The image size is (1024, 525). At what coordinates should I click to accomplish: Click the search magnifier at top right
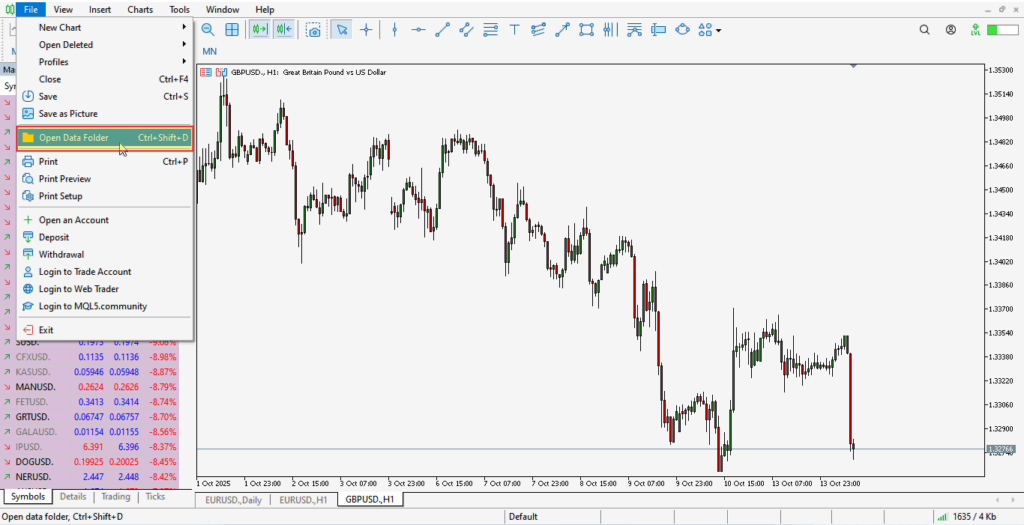click(x=925, y=30)
